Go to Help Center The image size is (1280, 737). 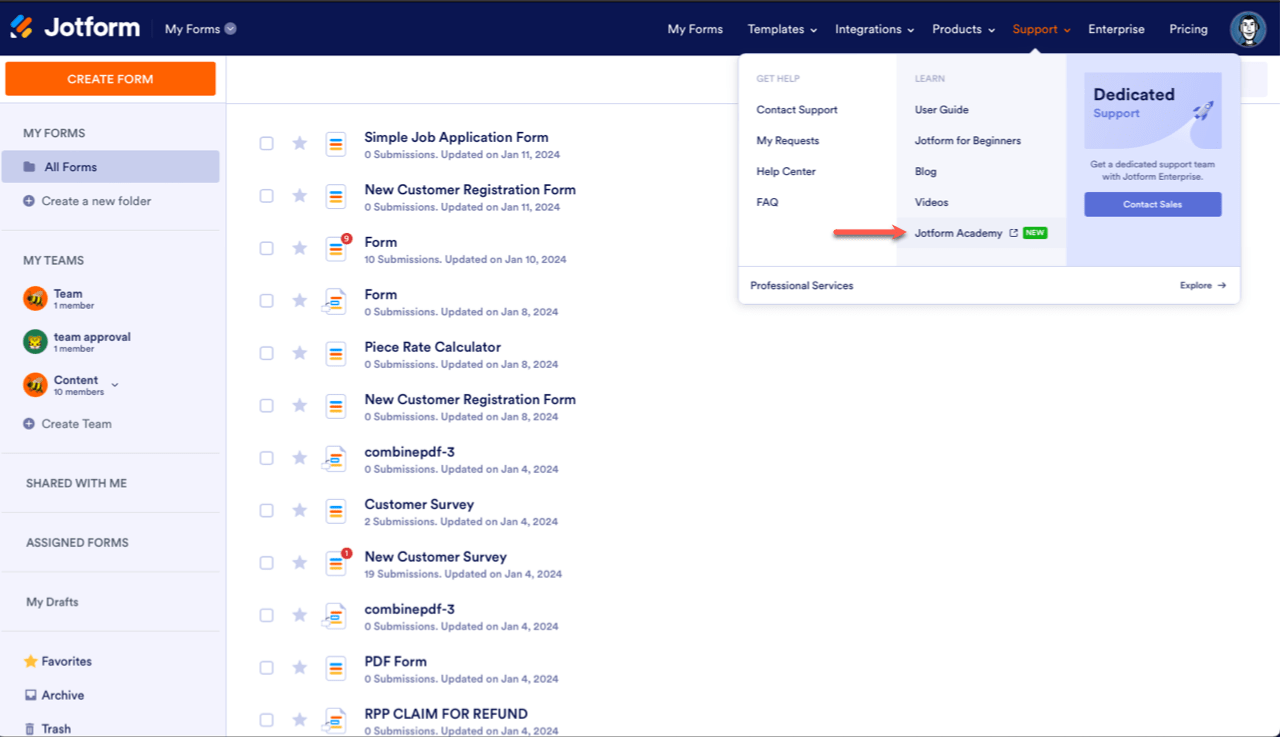pyautogui.click(x=786, y=172)
